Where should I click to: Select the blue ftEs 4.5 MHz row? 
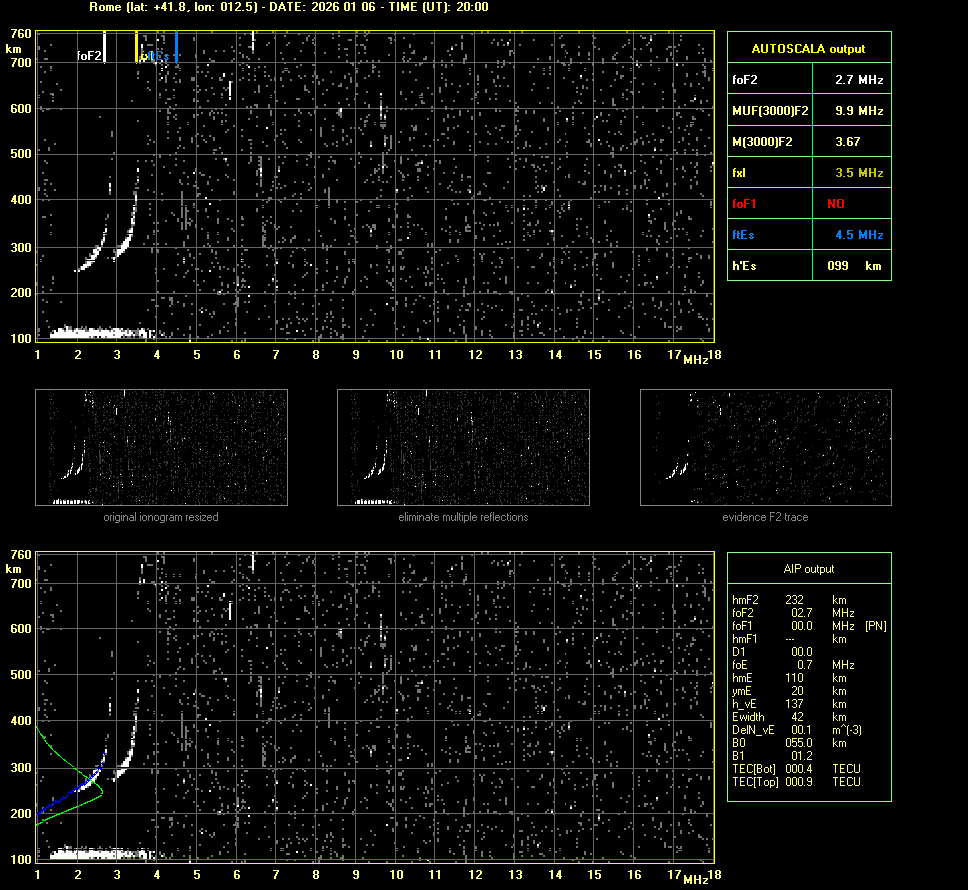pos(808,235)
